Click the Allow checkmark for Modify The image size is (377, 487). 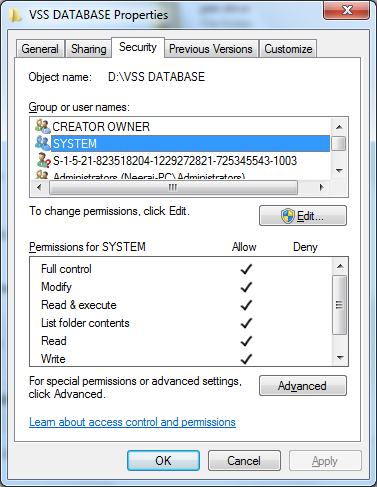coord(246,287)
